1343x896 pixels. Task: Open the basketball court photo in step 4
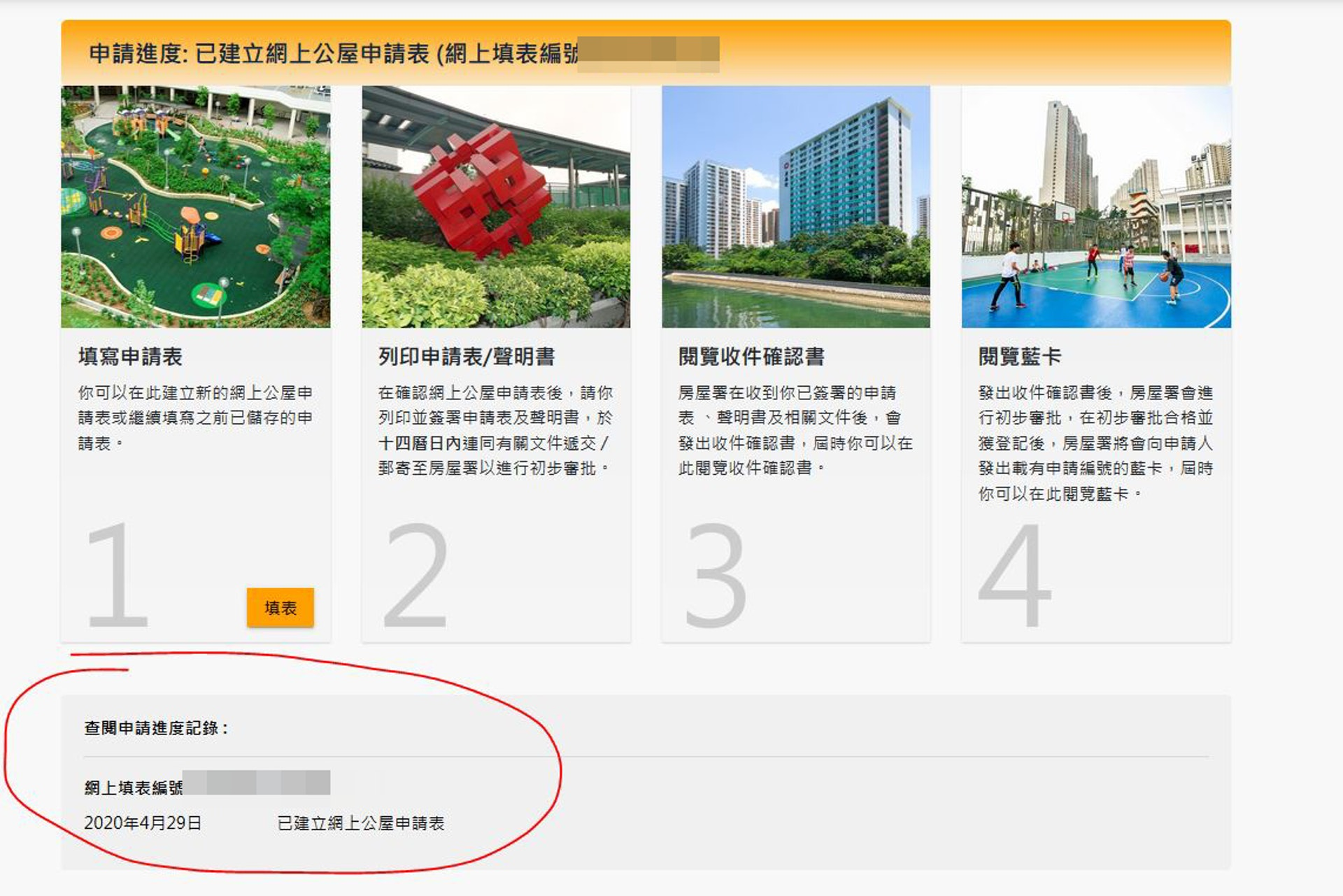[x=1096, y=206]
